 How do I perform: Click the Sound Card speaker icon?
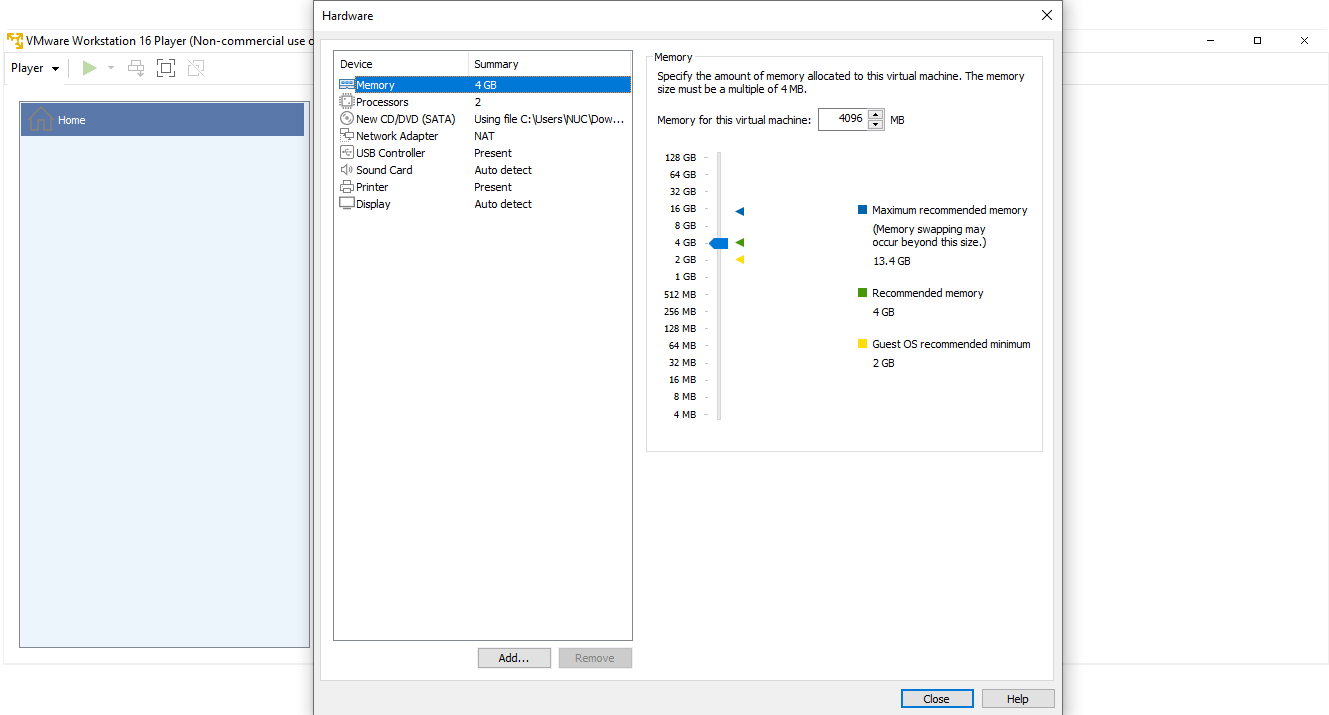(347, 170)
